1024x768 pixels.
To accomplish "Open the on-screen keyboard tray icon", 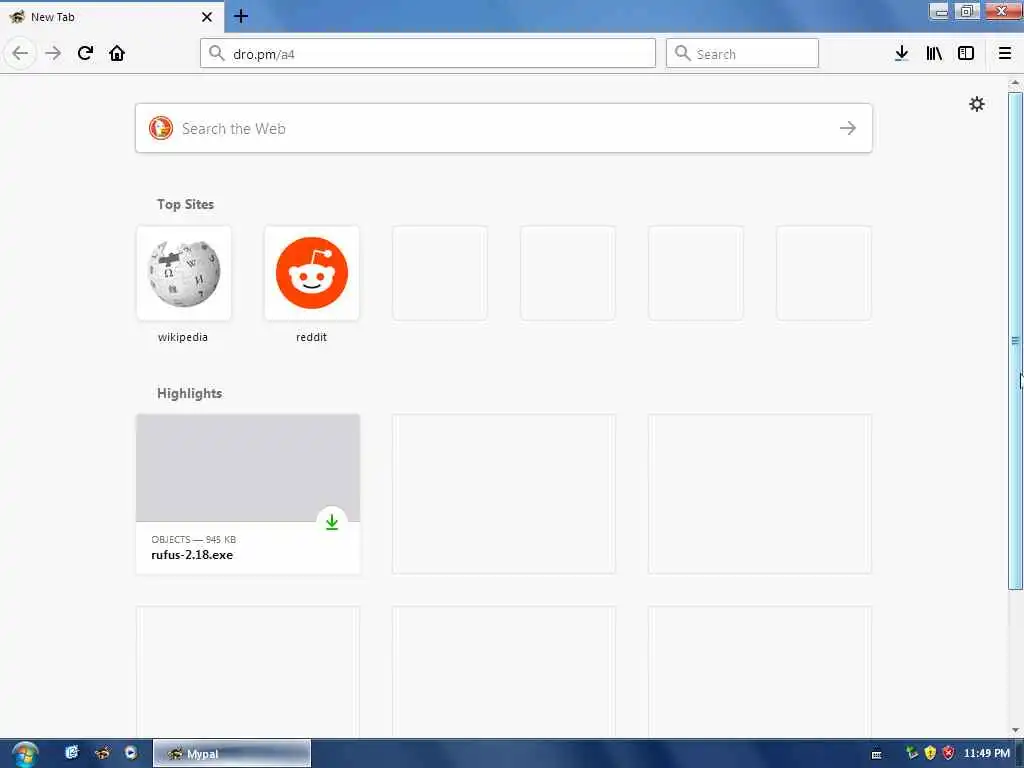I will pyautogui.click(x=876, y=754).
